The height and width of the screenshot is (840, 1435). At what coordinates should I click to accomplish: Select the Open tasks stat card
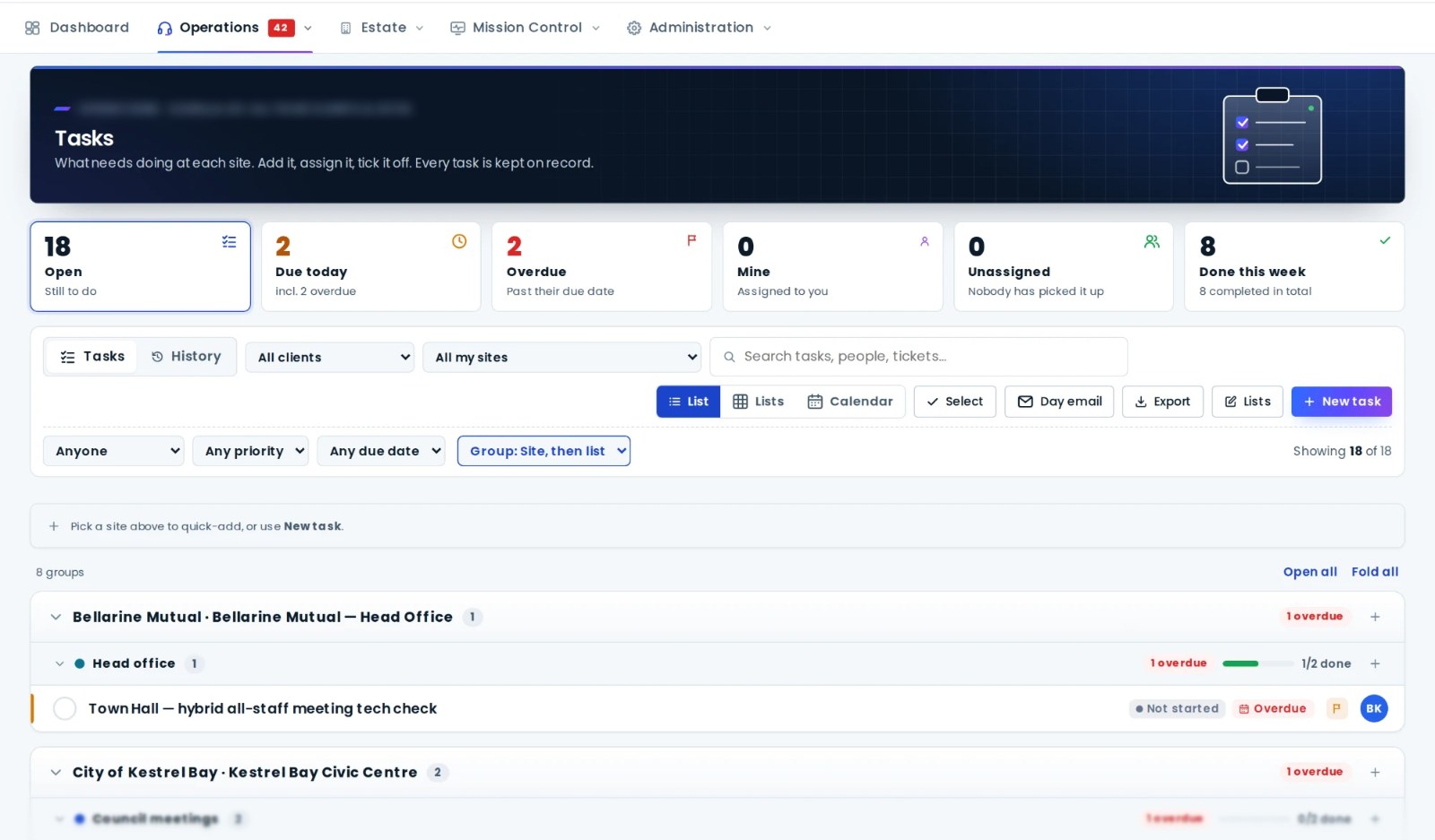point(140,266)
